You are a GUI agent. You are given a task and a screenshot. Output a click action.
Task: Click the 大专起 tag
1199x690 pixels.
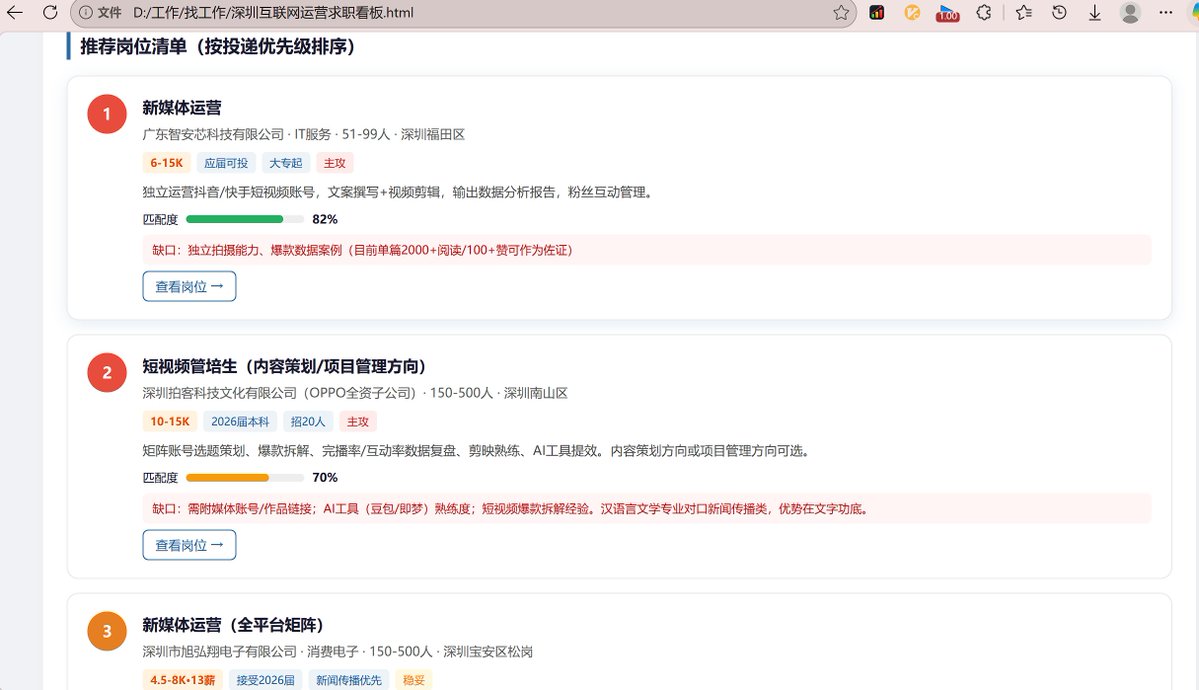286,163
